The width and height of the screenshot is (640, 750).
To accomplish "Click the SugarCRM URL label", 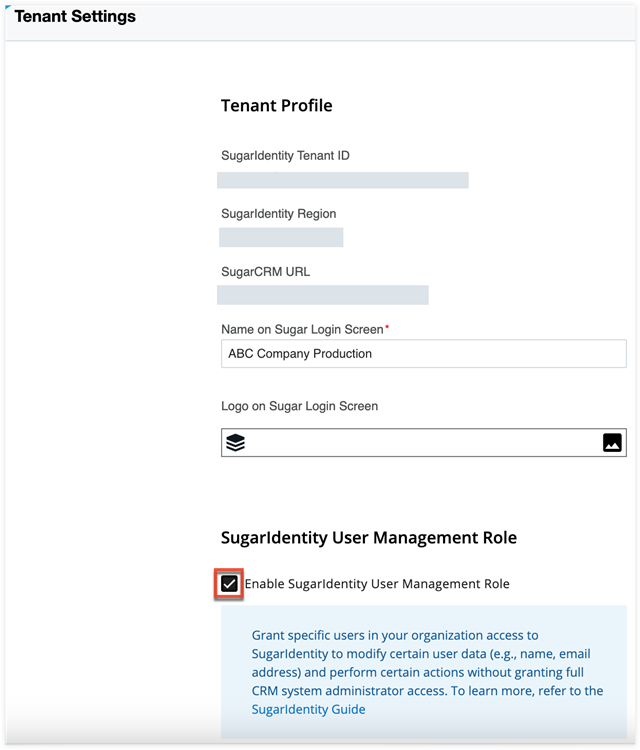I will click(x=265, y=271).
